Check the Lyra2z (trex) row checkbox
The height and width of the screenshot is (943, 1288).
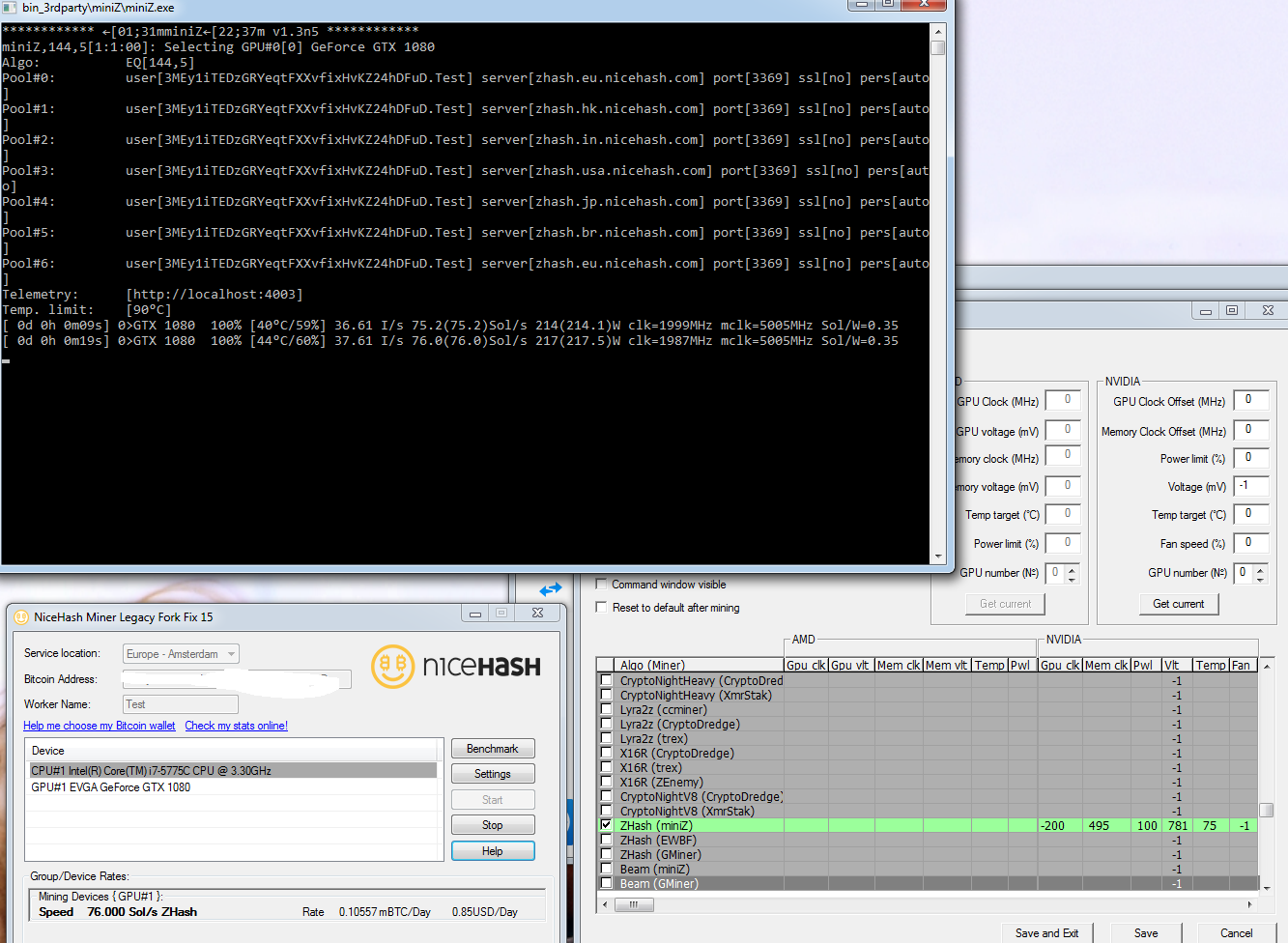[x=606, y=738]
